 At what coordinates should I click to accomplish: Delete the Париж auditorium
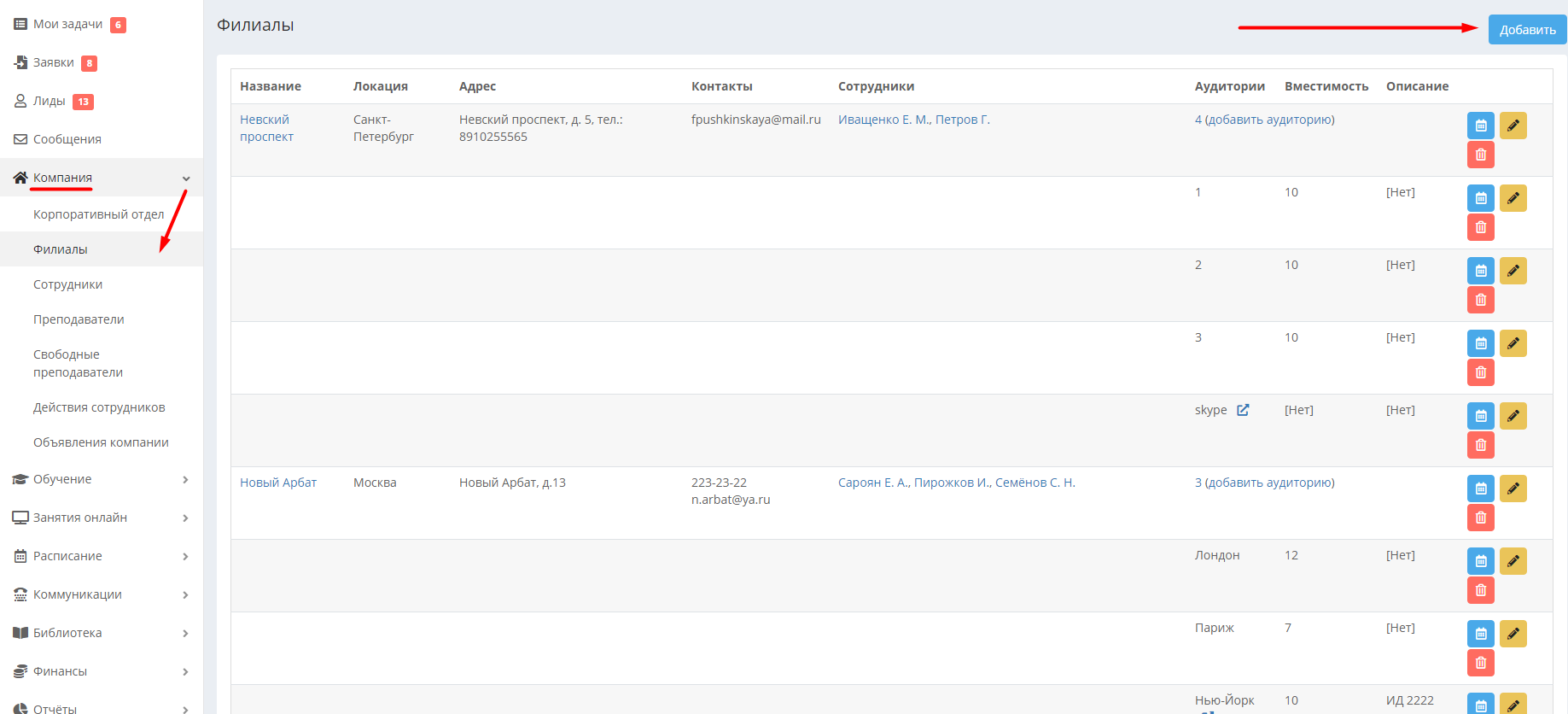pos(1481,663)
